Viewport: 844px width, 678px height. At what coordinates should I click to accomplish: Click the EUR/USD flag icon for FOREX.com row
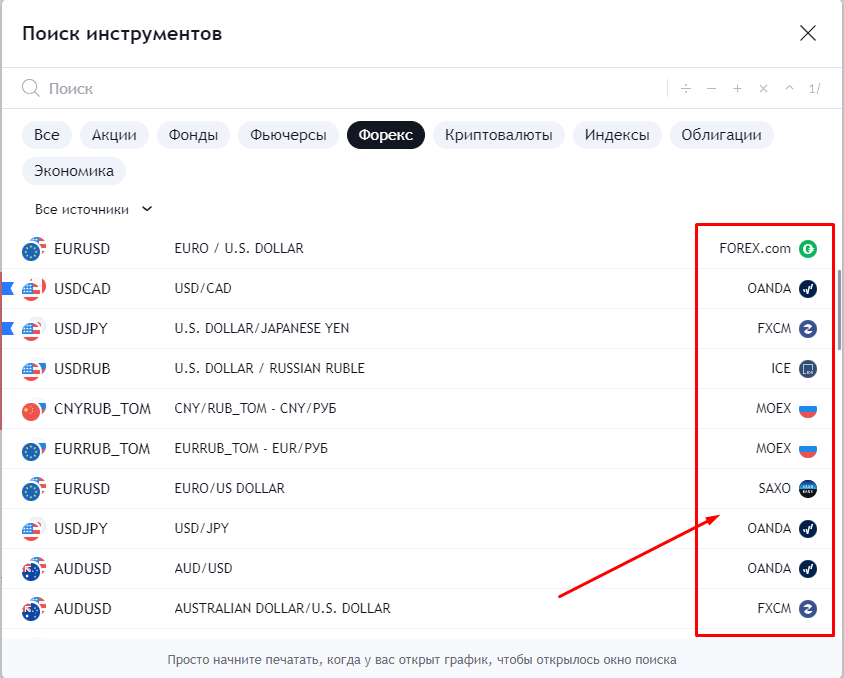point(33,249)
